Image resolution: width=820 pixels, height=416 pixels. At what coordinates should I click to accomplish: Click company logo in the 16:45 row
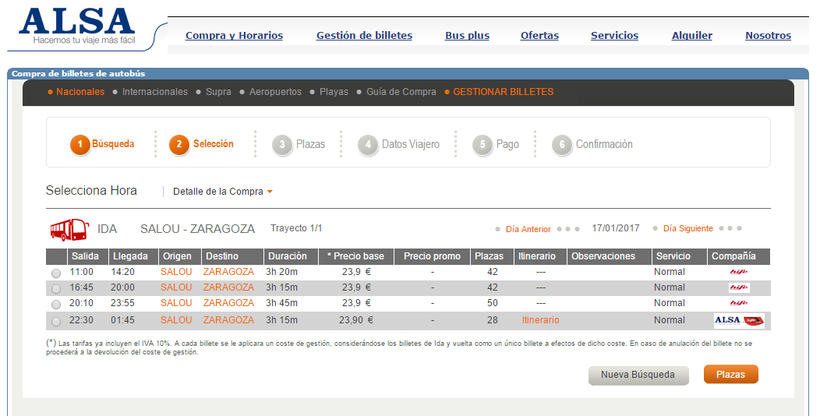(739, 288)
